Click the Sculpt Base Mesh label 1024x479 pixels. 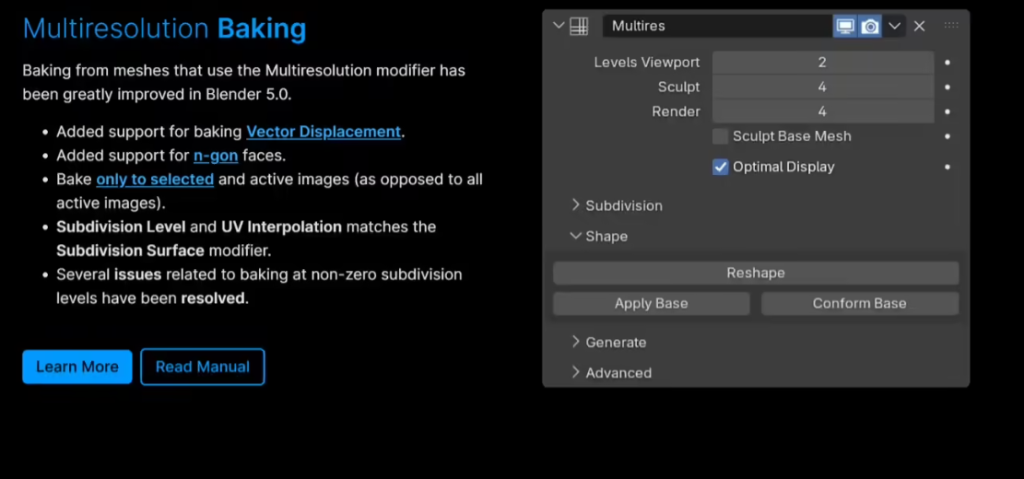[792, 137]
